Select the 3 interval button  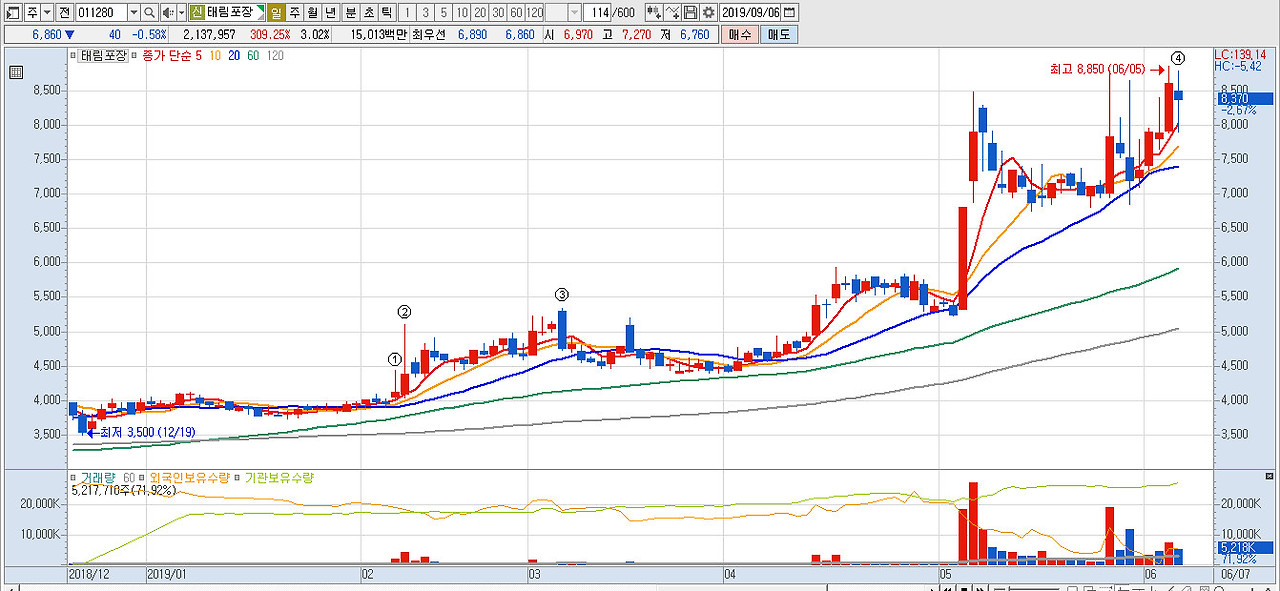pyautogui.click(x=426, y=13)
